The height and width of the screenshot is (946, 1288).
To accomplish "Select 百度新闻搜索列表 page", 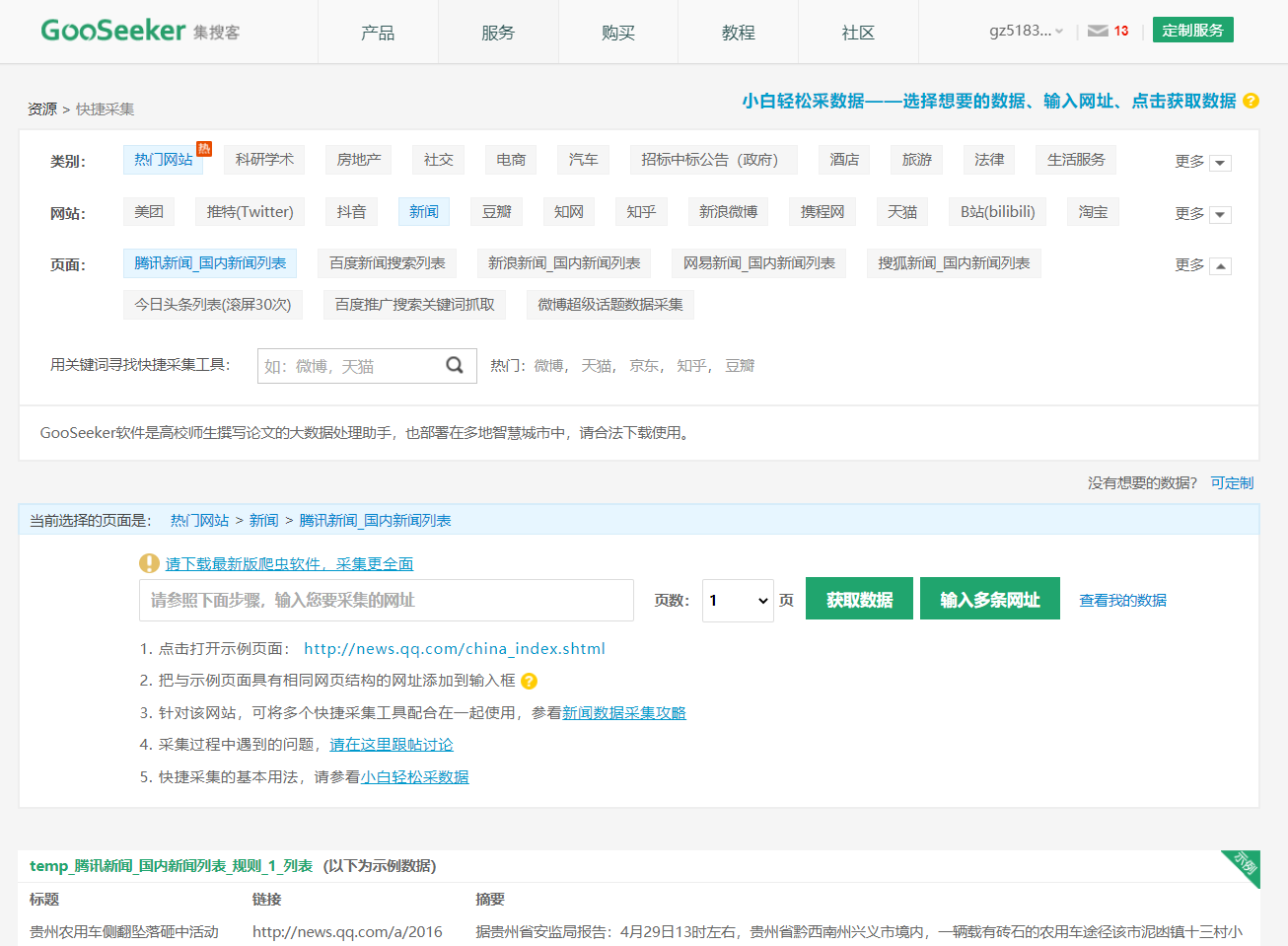I will 388,263.
